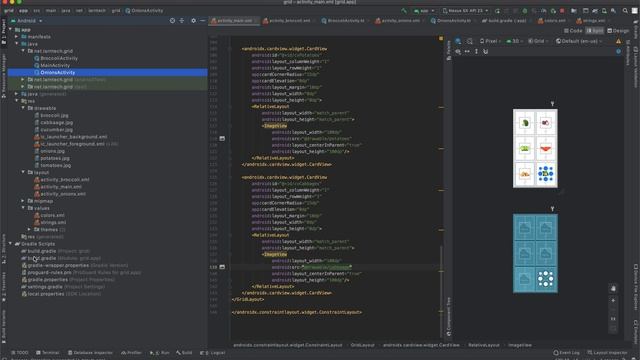
Task: Click vertical expand arrows icon in preview toolbar
Action: pos(476,51)
